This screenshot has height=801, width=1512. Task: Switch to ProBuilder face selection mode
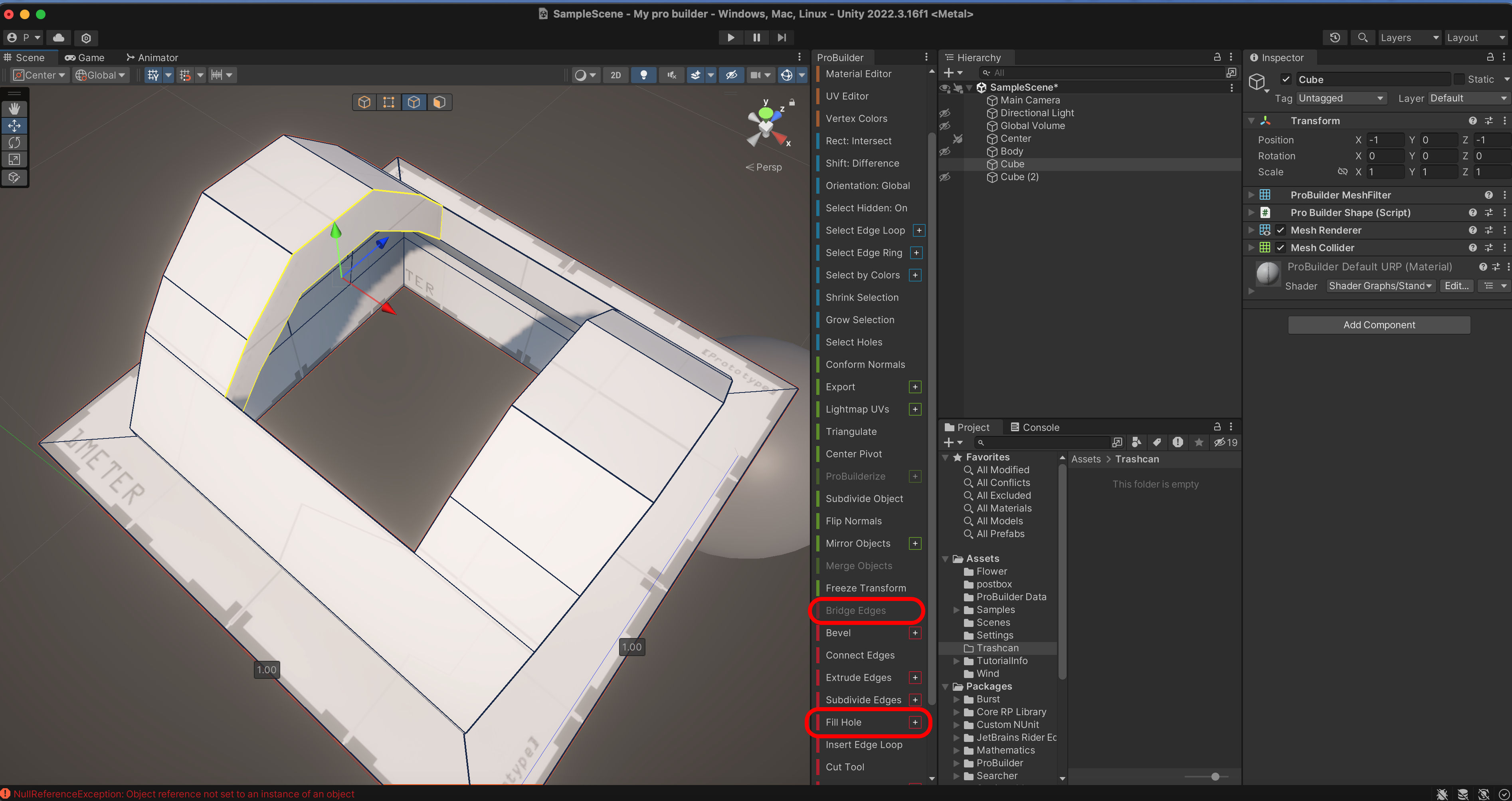point(439,102)
